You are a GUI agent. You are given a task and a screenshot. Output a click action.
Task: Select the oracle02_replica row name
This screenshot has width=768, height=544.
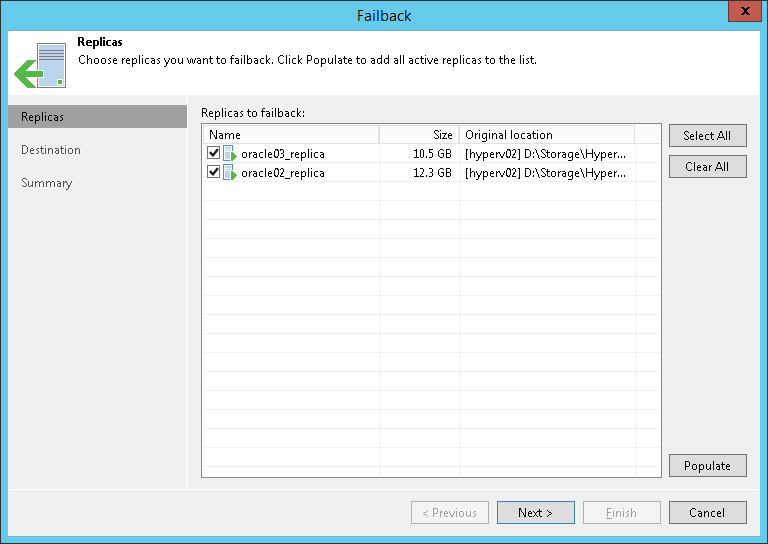click(283, 173)
